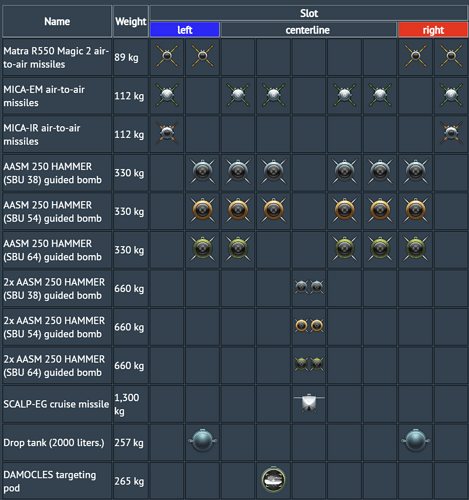Screen dimensions: 469x500
Task: Click the 2x SBU 38 centerline bomb icon
Action: tap(309, 287)
